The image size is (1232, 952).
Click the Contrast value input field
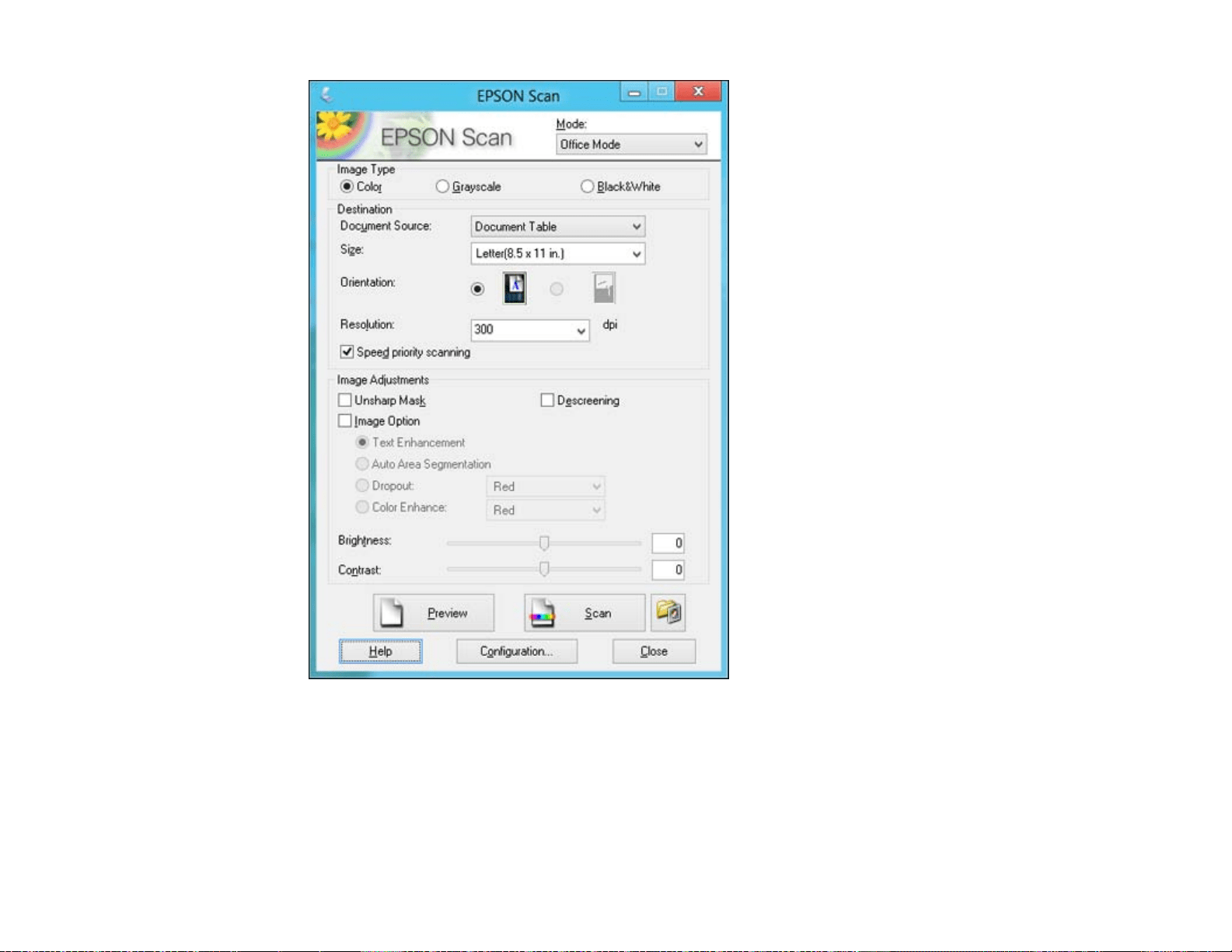(x=668, y=570)
